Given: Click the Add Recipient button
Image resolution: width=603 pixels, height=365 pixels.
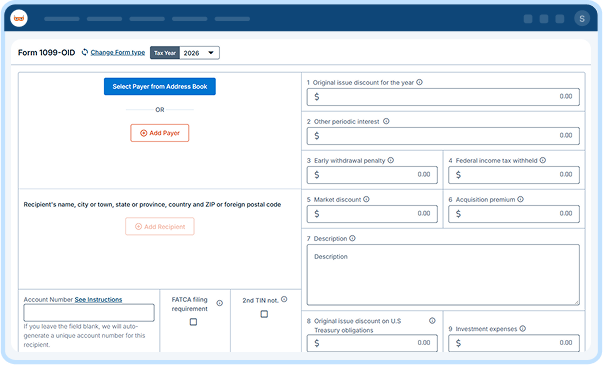Looking at the screenshot, I should tap(160, 227).
